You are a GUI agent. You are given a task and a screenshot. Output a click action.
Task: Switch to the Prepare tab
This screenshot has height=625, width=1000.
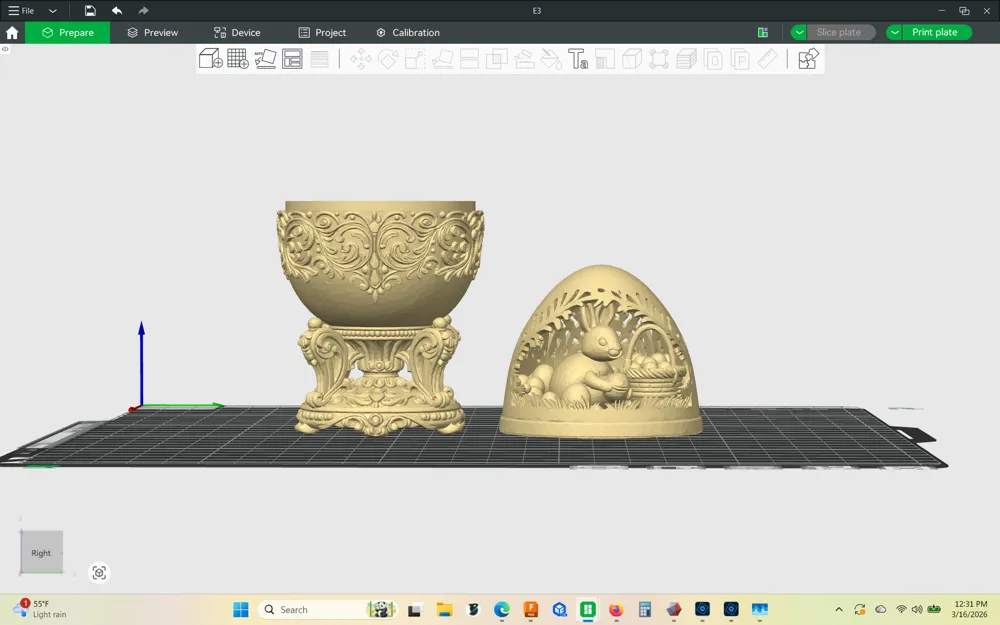68,33
